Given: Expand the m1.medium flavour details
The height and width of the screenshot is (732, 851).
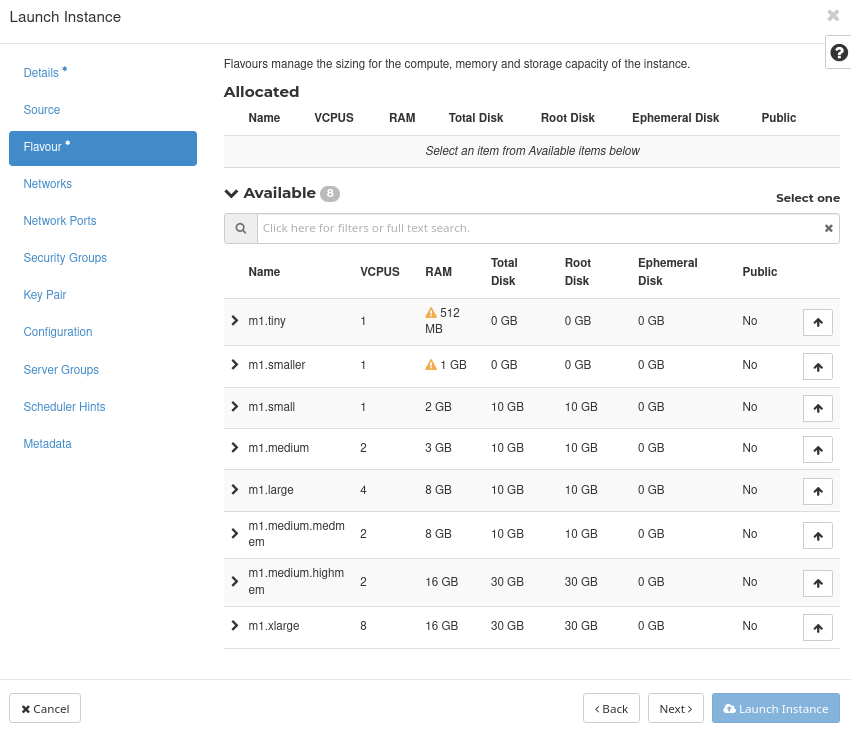Looking at the screenshot, I should click(234, 448).
